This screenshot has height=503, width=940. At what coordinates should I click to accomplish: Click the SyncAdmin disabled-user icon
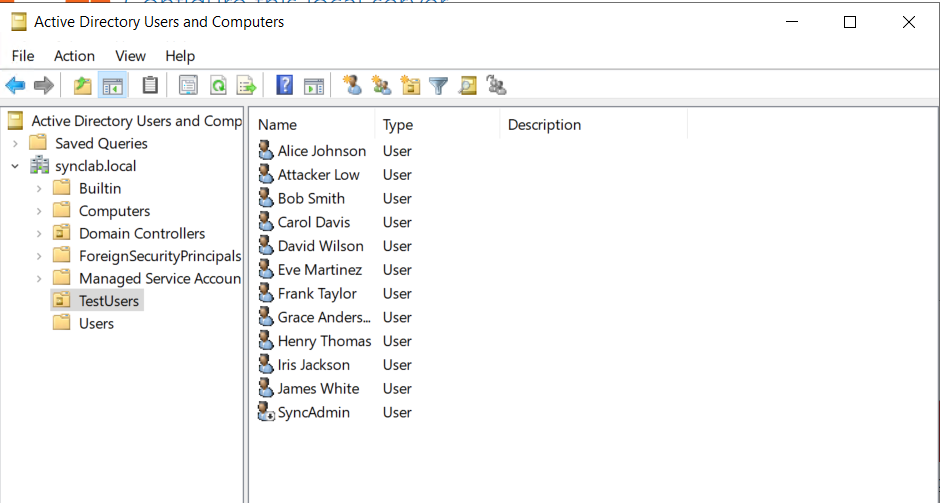(266, 412)
